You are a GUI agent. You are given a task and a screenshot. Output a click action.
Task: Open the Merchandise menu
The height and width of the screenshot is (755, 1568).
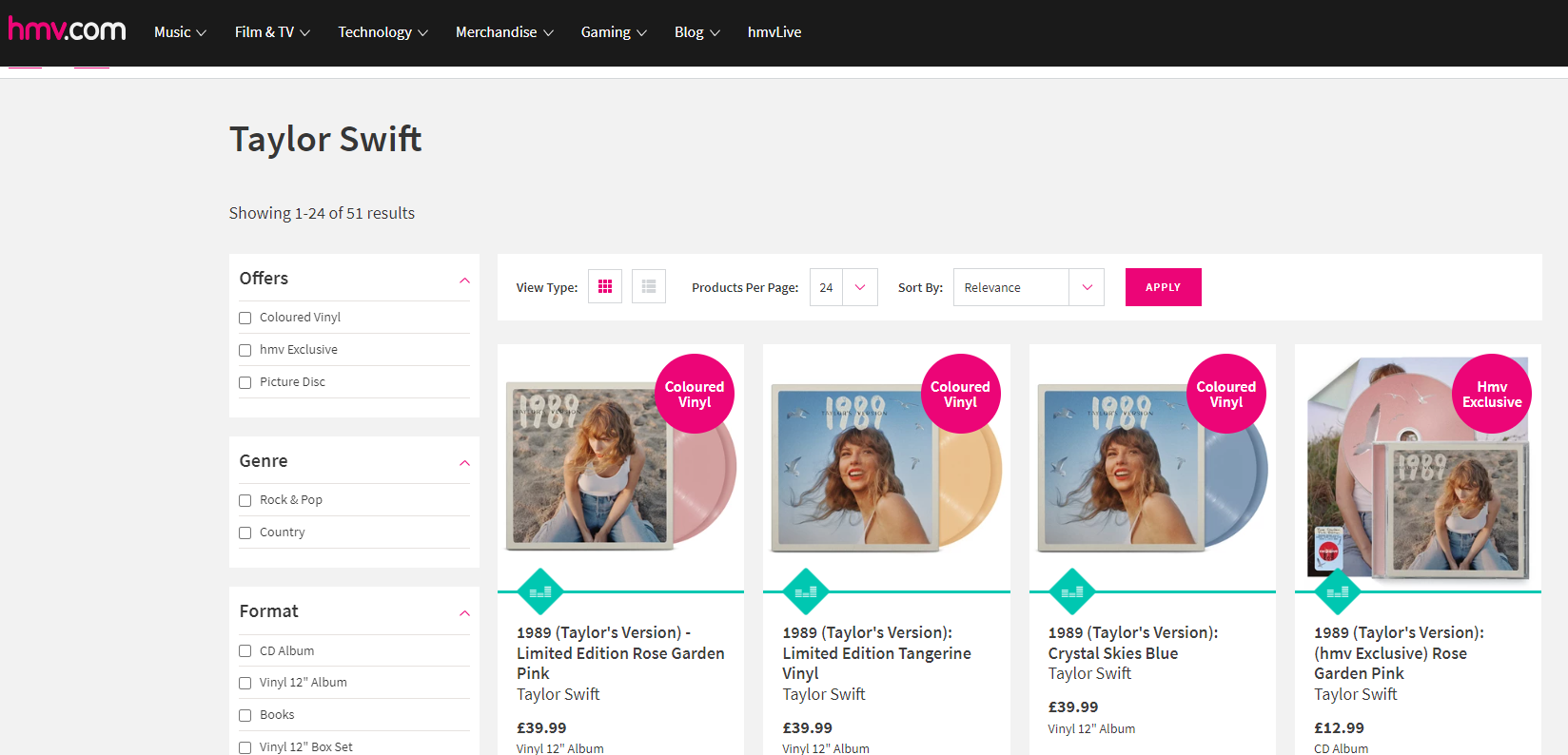pos(504,32)
